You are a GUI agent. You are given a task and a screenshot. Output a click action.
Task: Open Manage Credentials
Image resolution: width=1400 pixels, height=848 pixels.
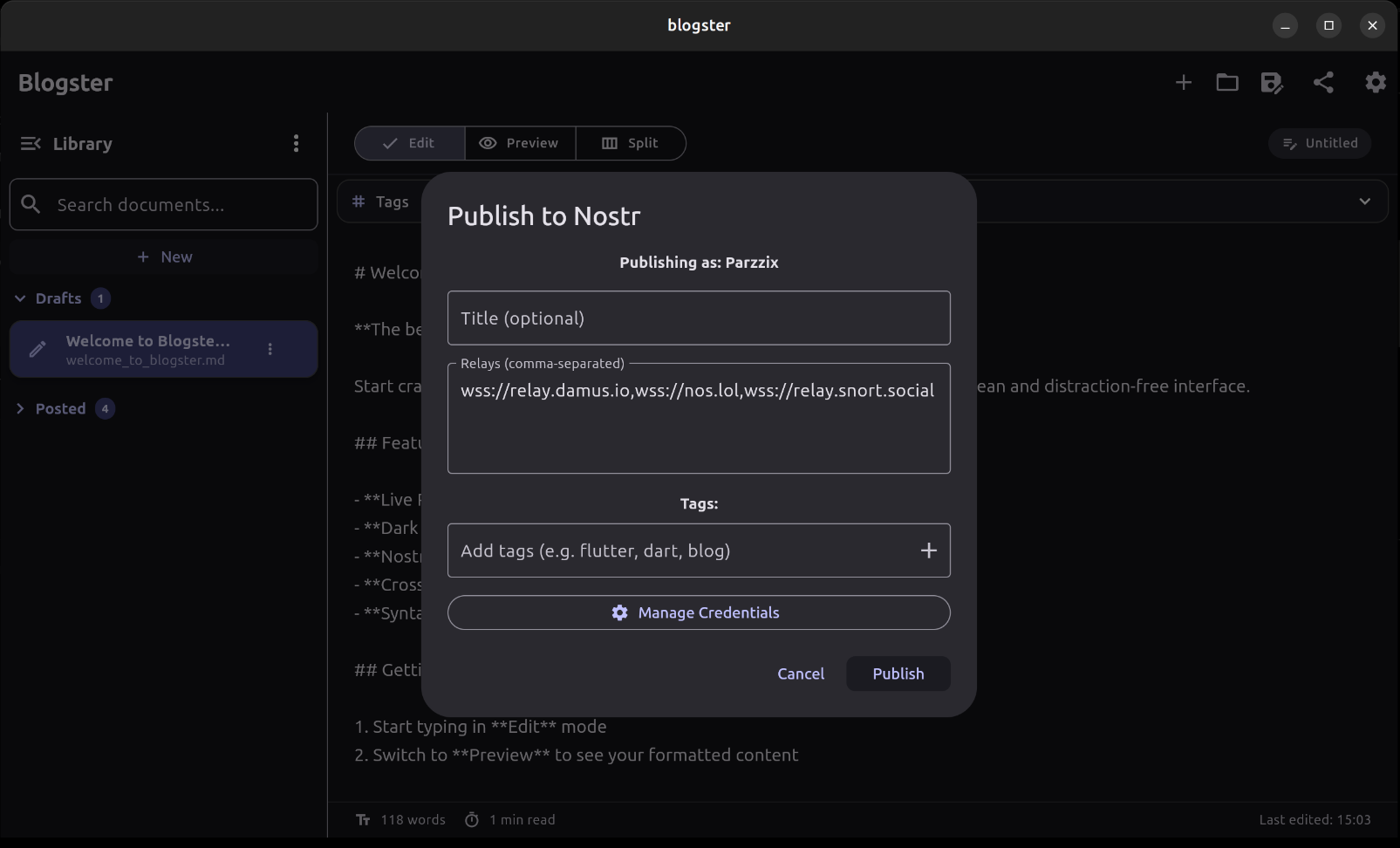point(699,612)
